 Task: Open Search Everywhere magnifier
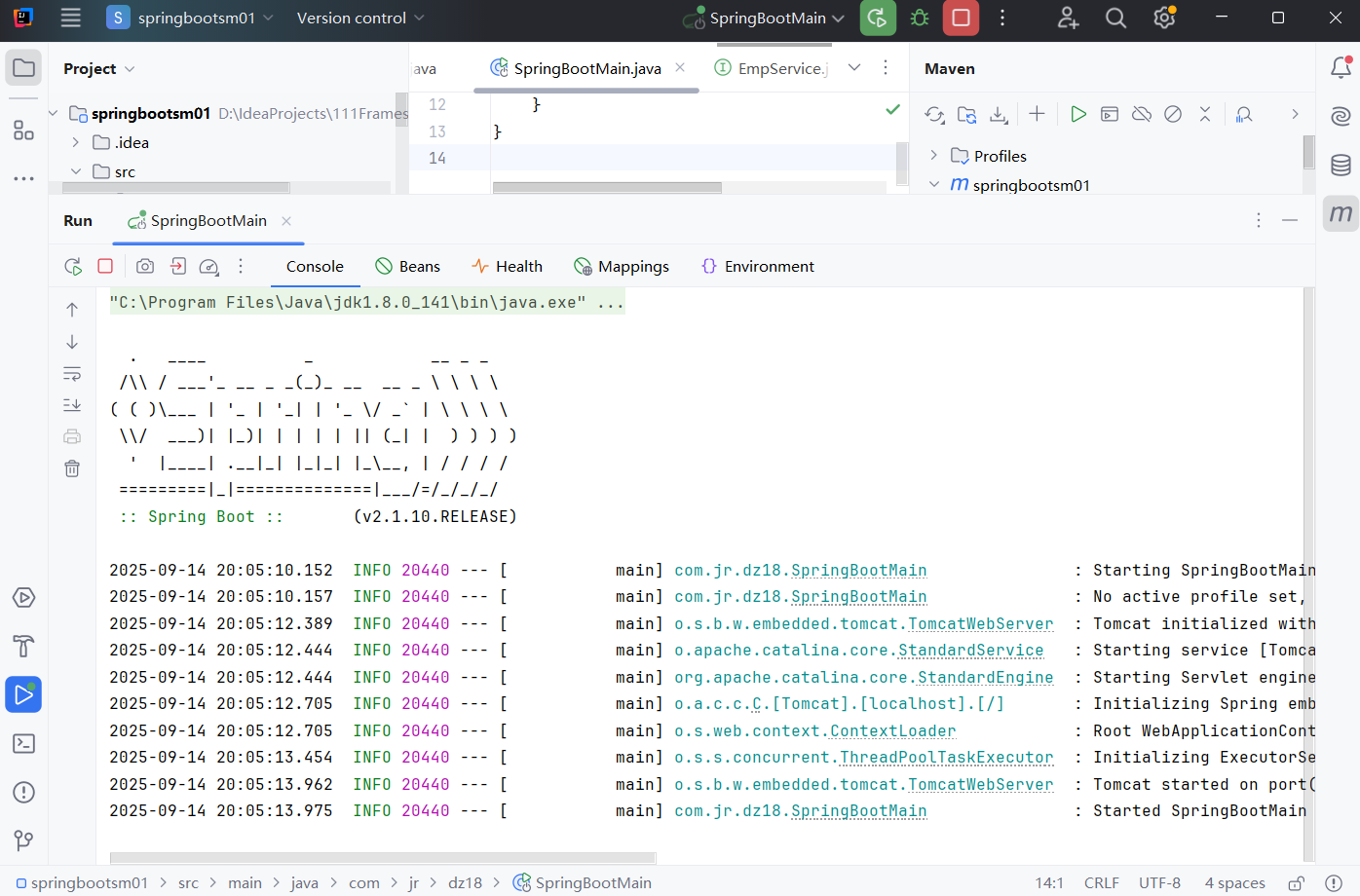coord(1116,18)
